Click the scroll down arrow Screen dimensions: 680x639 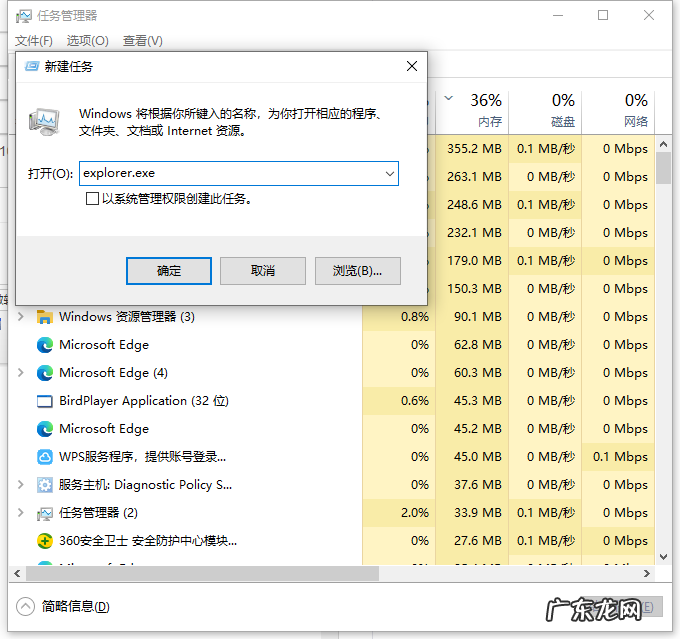tap(663, 557)
